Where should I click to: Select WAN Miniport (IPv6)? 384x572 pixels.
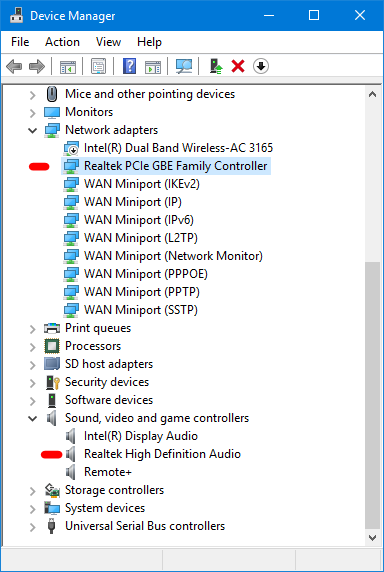coord(139,220)
